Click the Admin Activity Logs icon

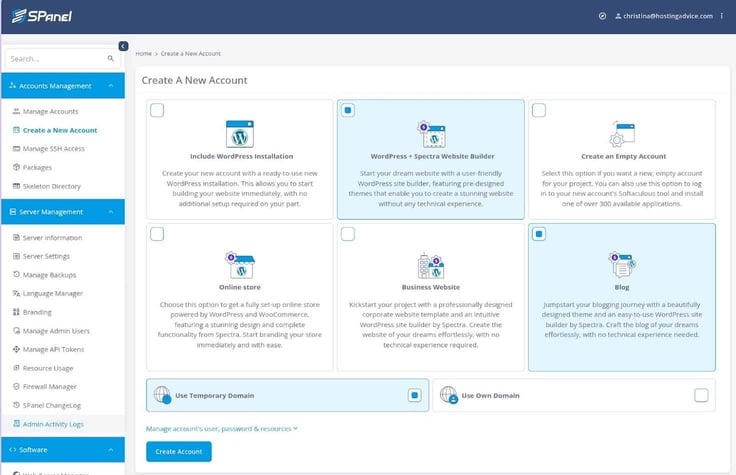[x=16, y=423]
